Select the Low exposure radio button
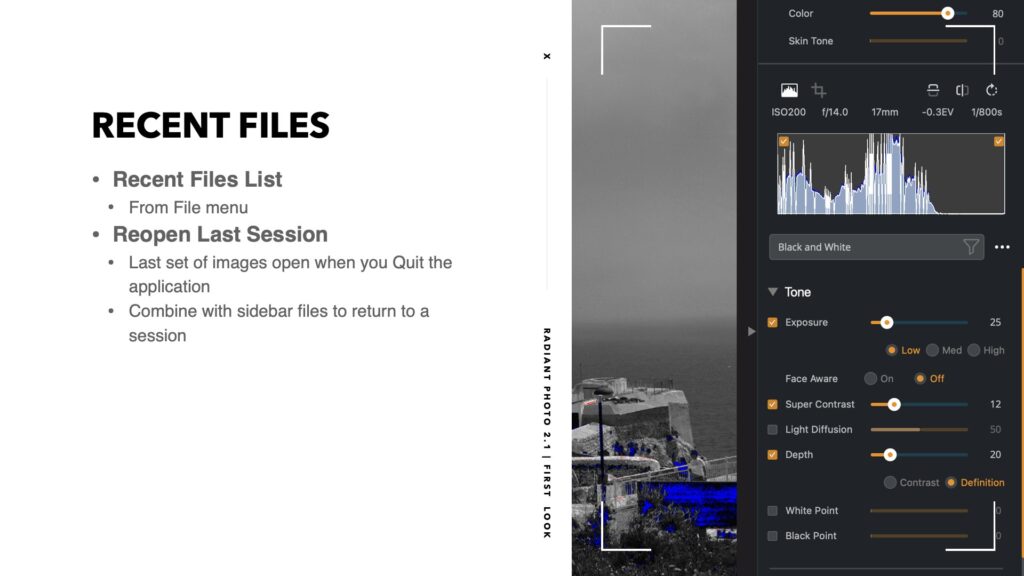1024x576 pixels. (891, 351)
